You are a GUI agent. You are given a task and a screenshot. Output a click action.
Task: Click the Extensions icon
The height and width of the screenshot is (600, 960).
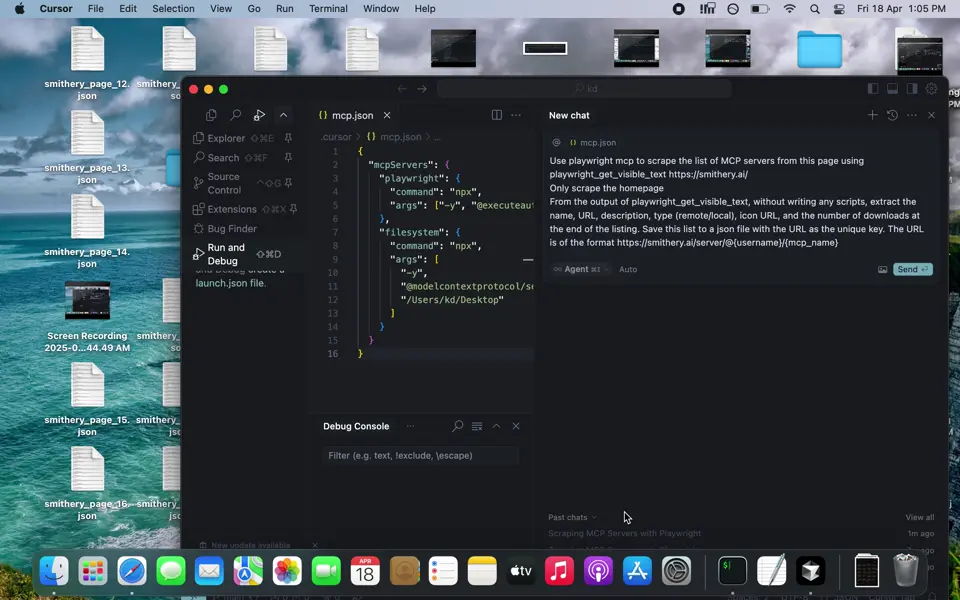(197, 208)
